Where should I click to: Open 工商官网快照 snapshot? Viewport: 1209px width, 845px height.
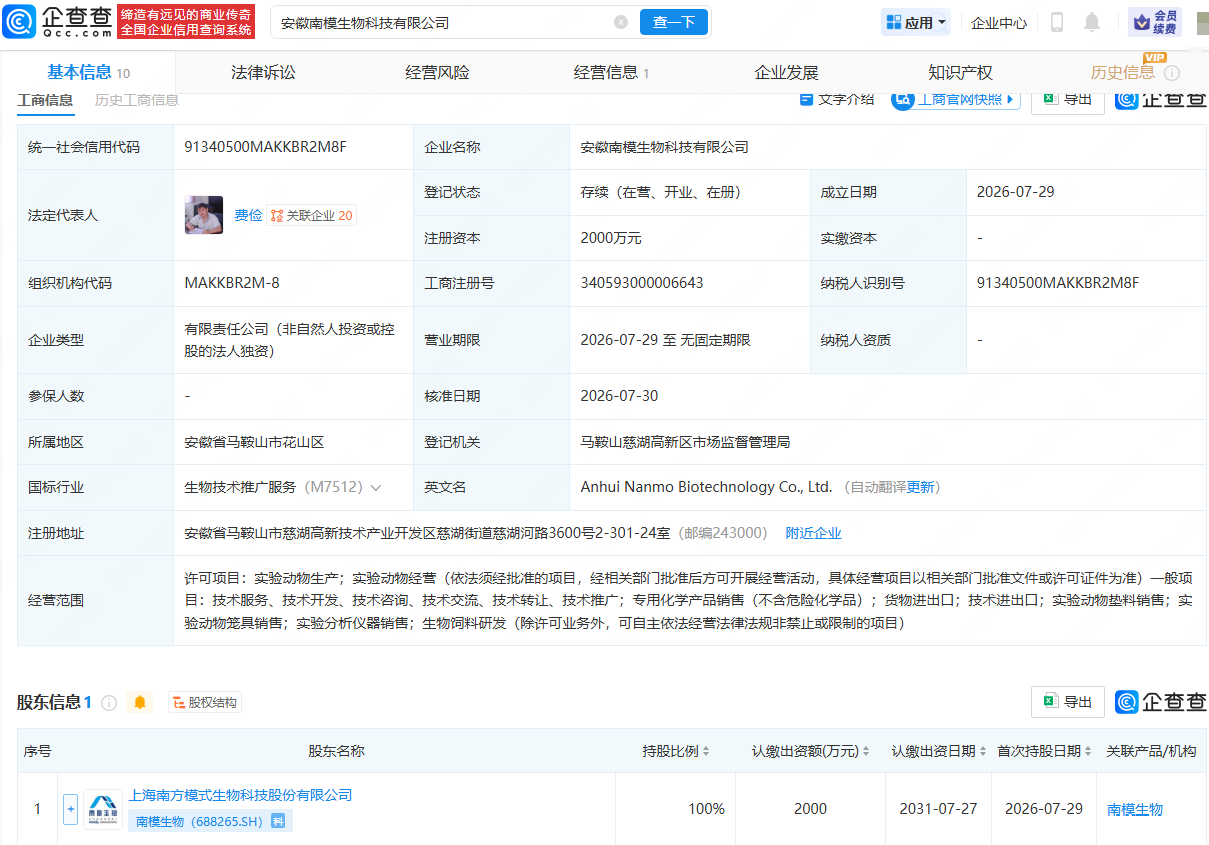[956, 99]
